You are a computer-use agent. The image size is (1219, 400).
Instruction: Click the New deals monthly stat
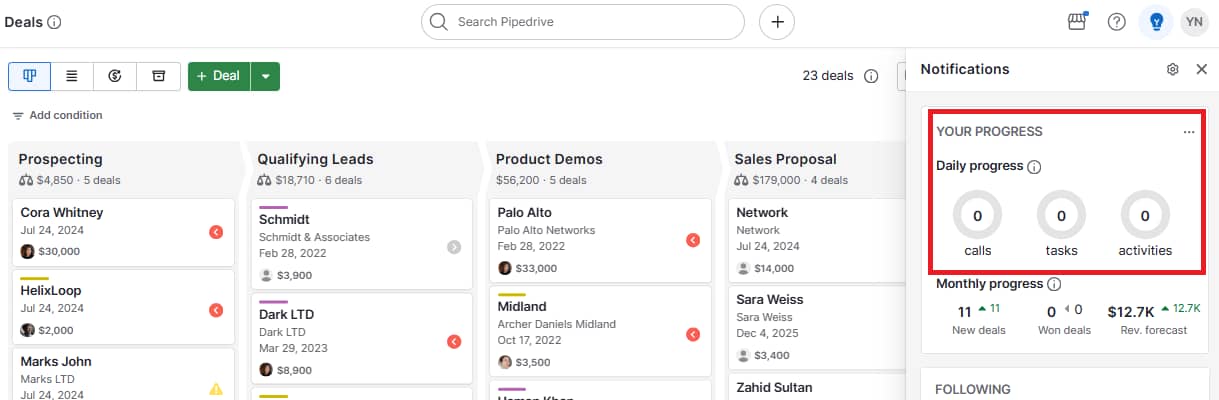tap(979, 320)
